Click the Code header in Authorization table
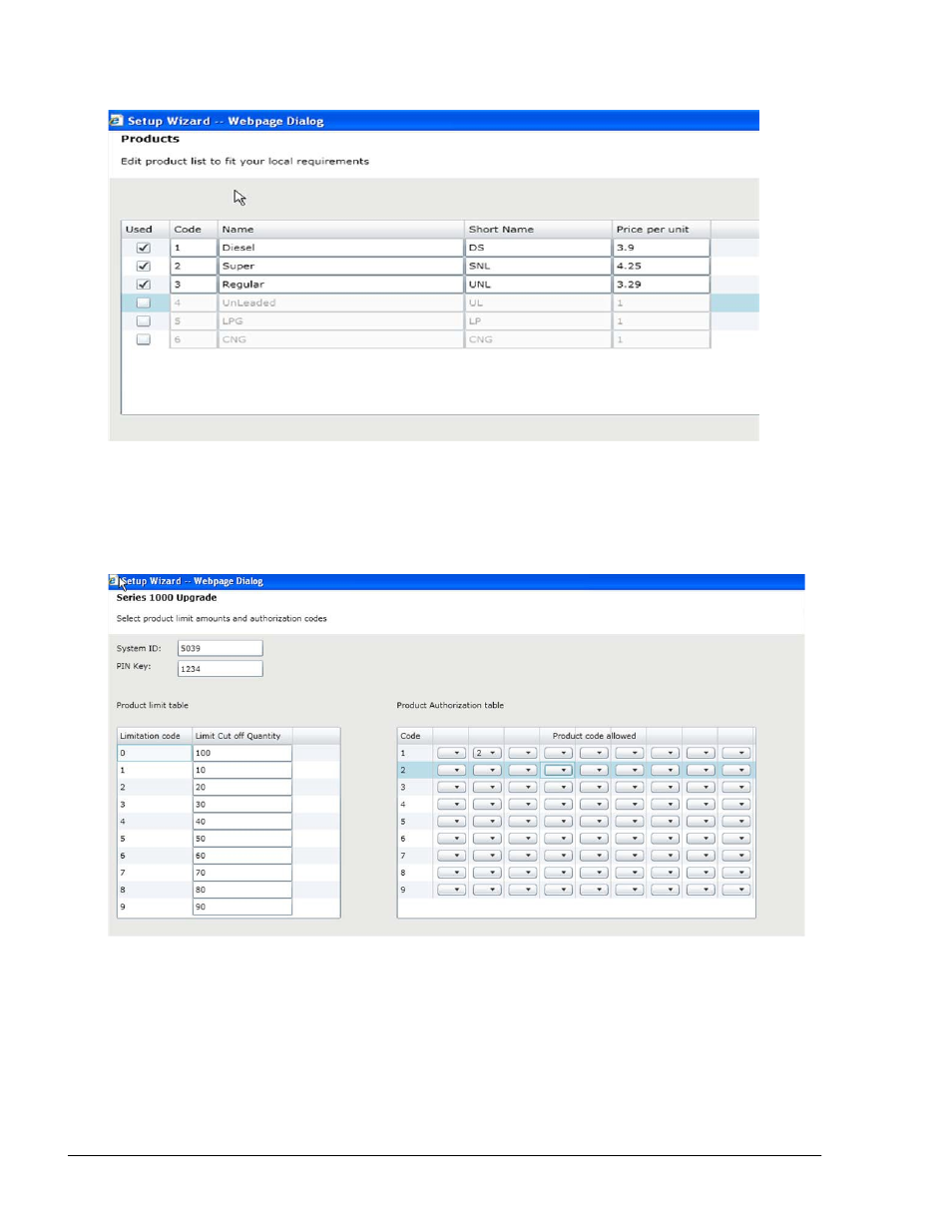 tap(415, 736)
